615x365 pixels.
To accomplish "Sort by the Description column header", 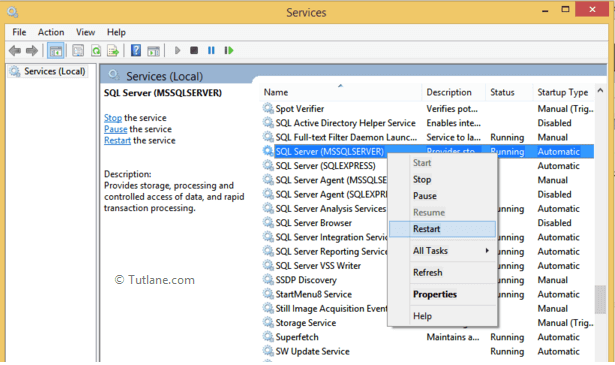I will [x=453, y=93].
